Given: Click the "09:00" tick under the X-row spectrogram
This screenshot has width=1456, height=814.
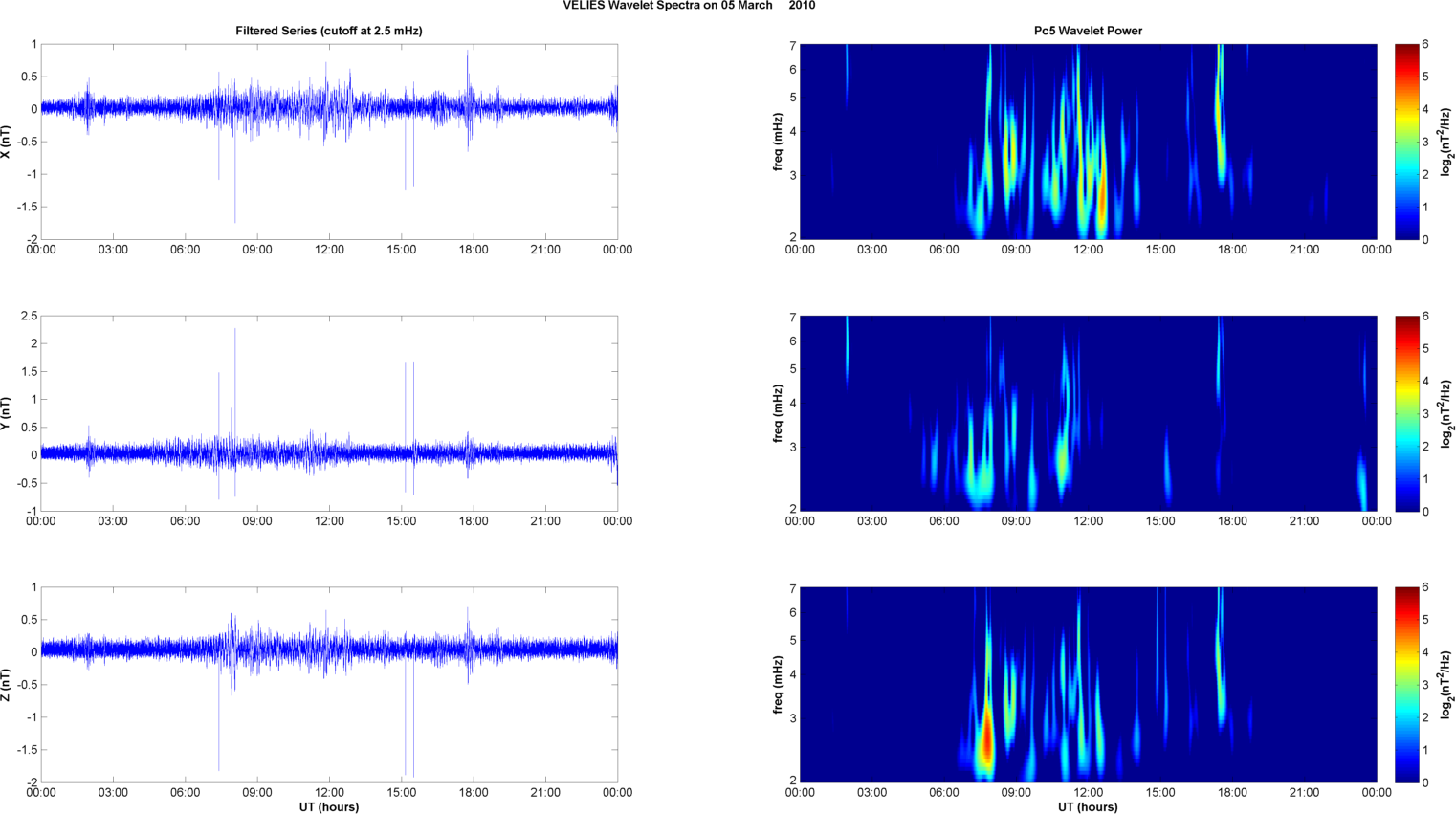Looking at the screenshot, I should coord(1016,250).
